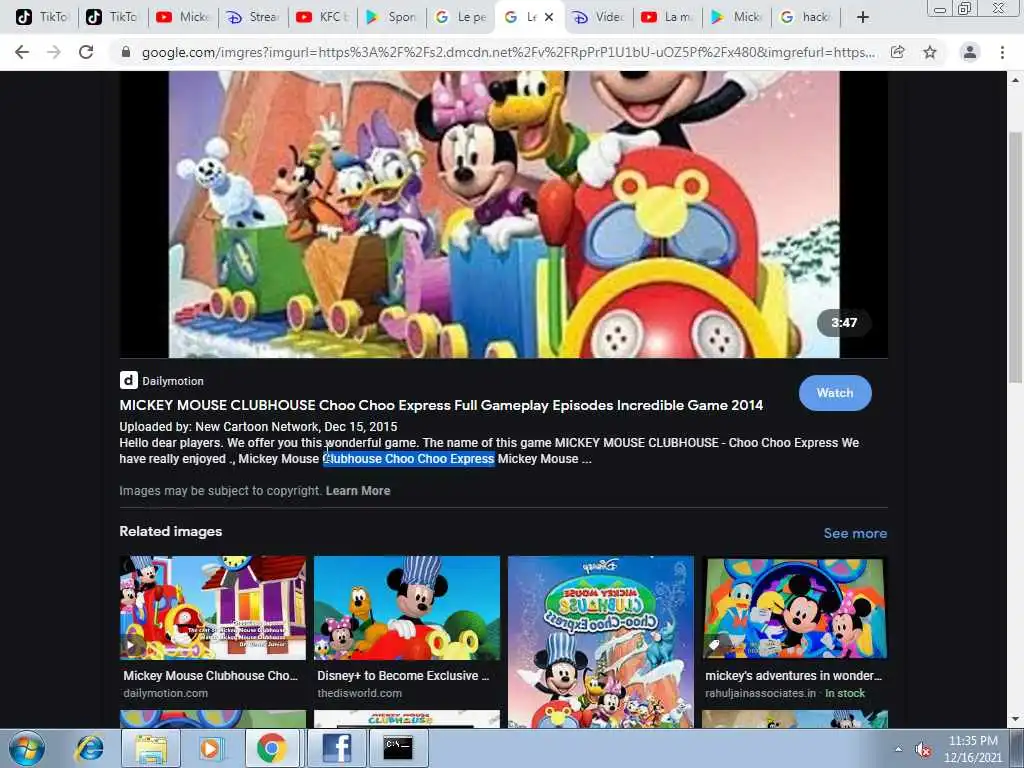Bookmark this page with the star icon
The height and width of the screenshot is (768, 1024).
[x=930, y=52]
